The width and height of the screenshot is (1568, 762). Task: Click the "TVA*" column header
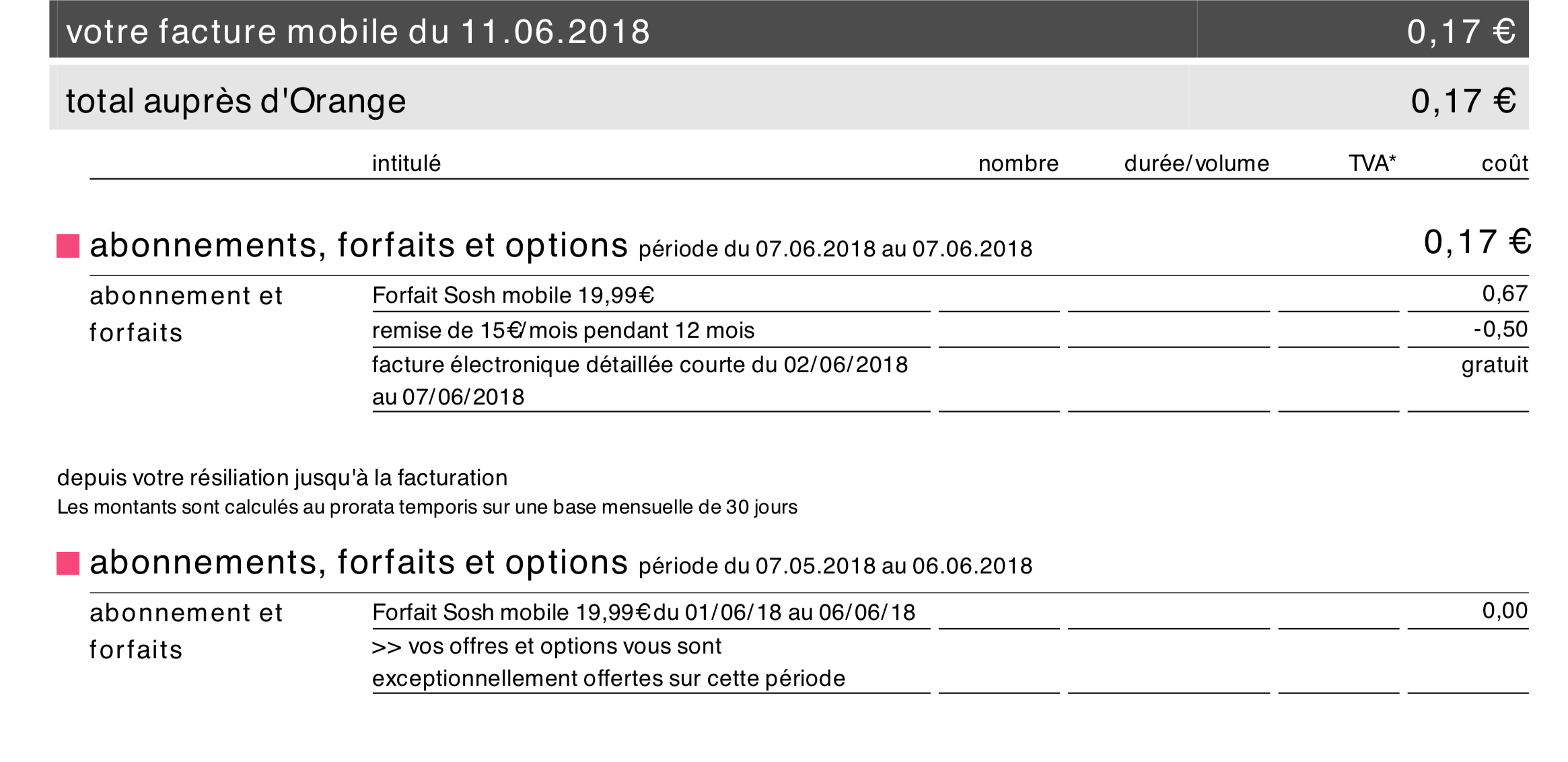click(x=1371, y=164)
